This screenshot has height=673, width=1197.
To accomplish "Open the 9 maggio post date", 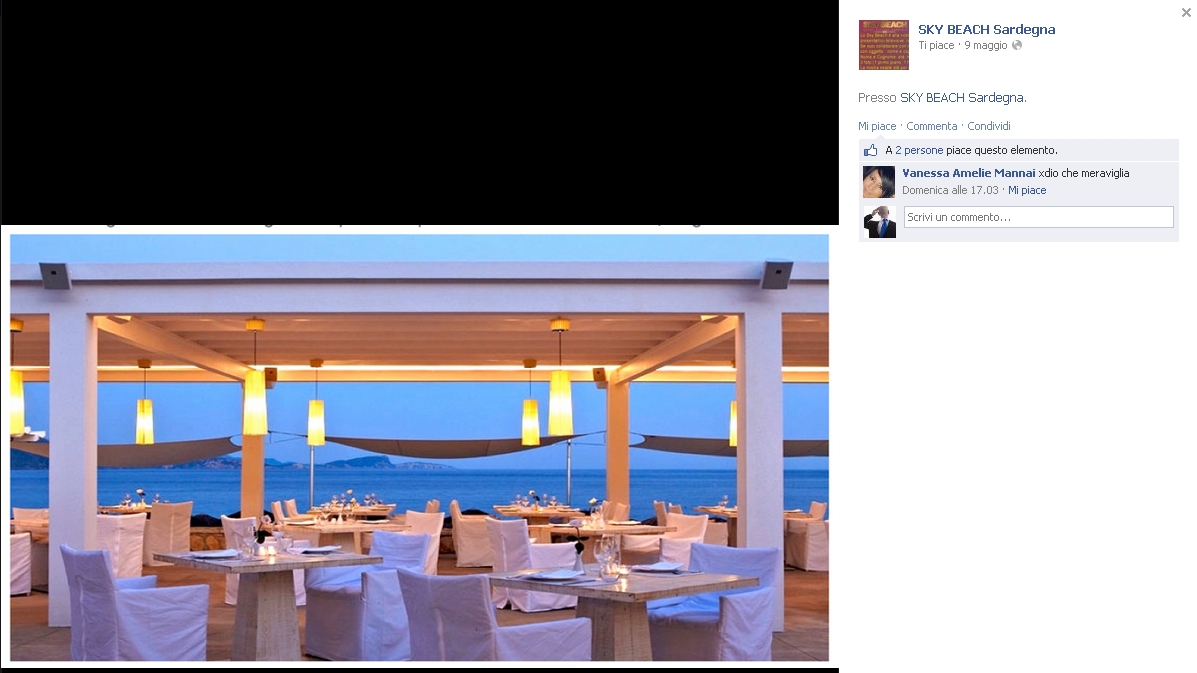I will 986,46.
